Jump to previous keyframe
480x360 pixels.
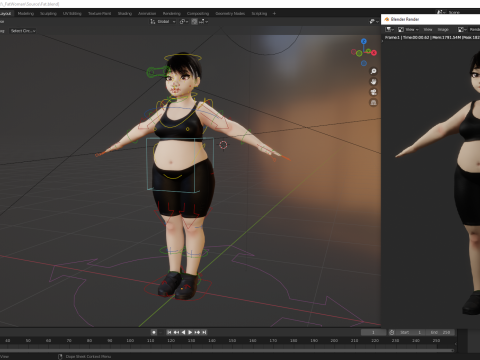176,332
